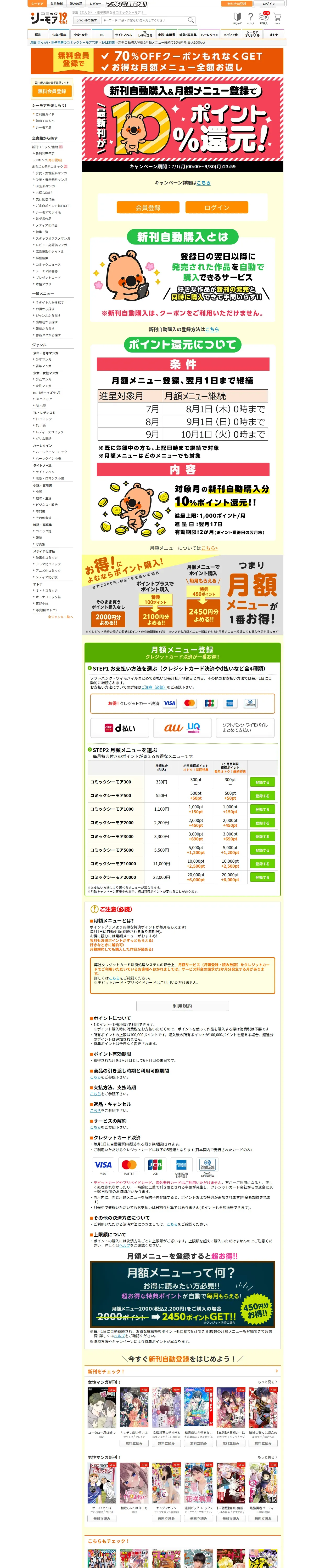This screenshot has height=1568, width=314.
Task: Register コミックシーモア2000 plan
Action: click(262, 823)
